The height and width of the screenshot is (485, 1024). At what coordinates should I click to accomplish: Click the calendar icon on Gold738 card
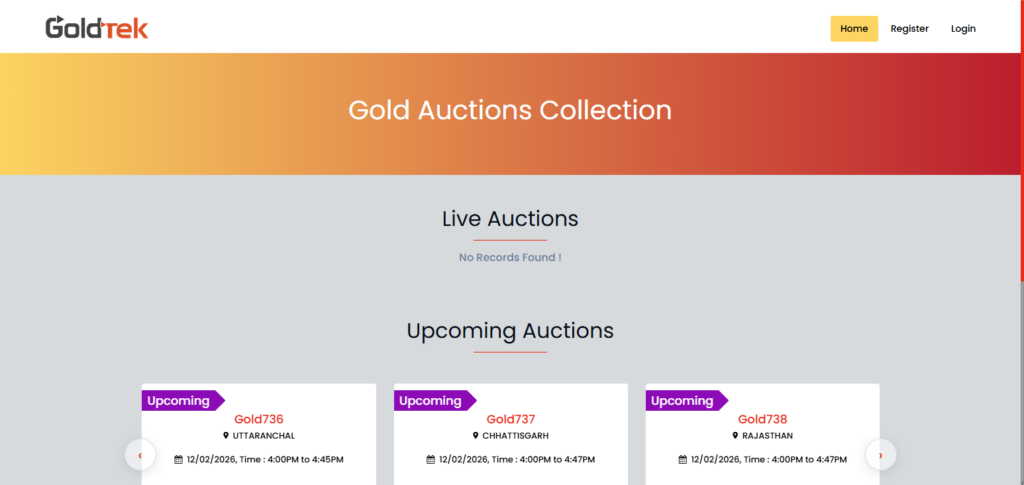tap(682, 460)
